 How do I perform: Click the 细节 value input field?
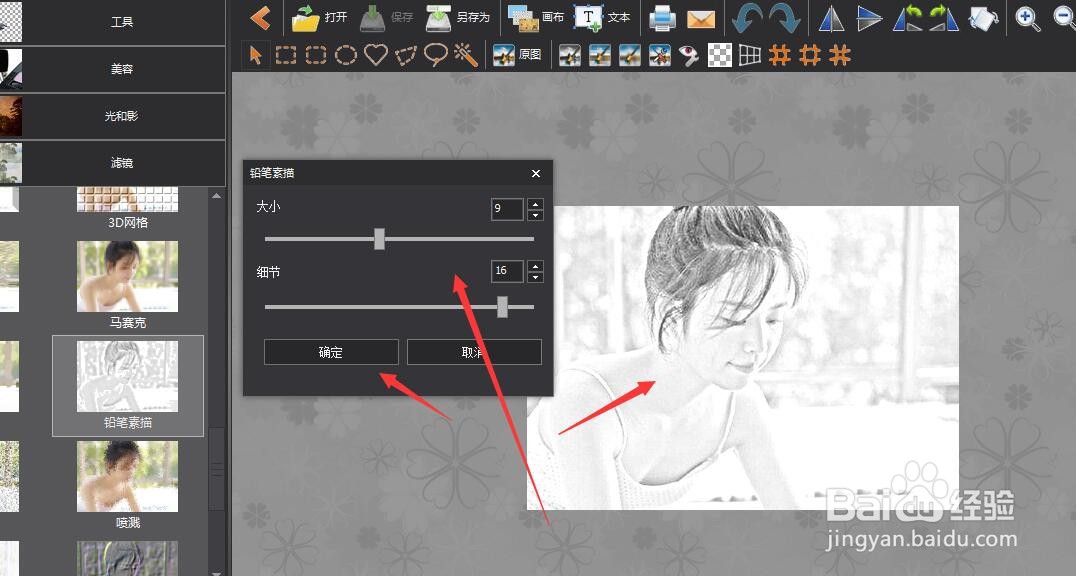click(x=507, y=270)
